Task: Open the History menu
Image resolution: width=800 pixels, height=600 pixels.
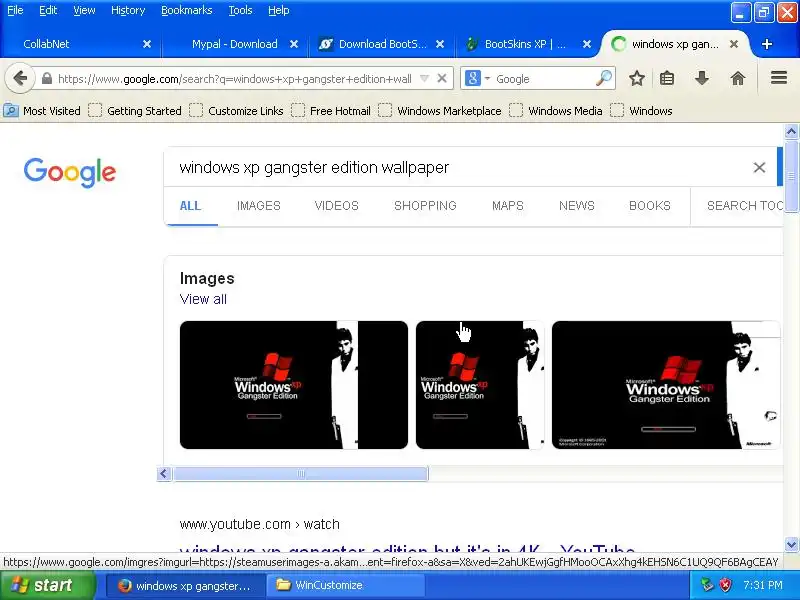Action: click(x=128, y=10)
